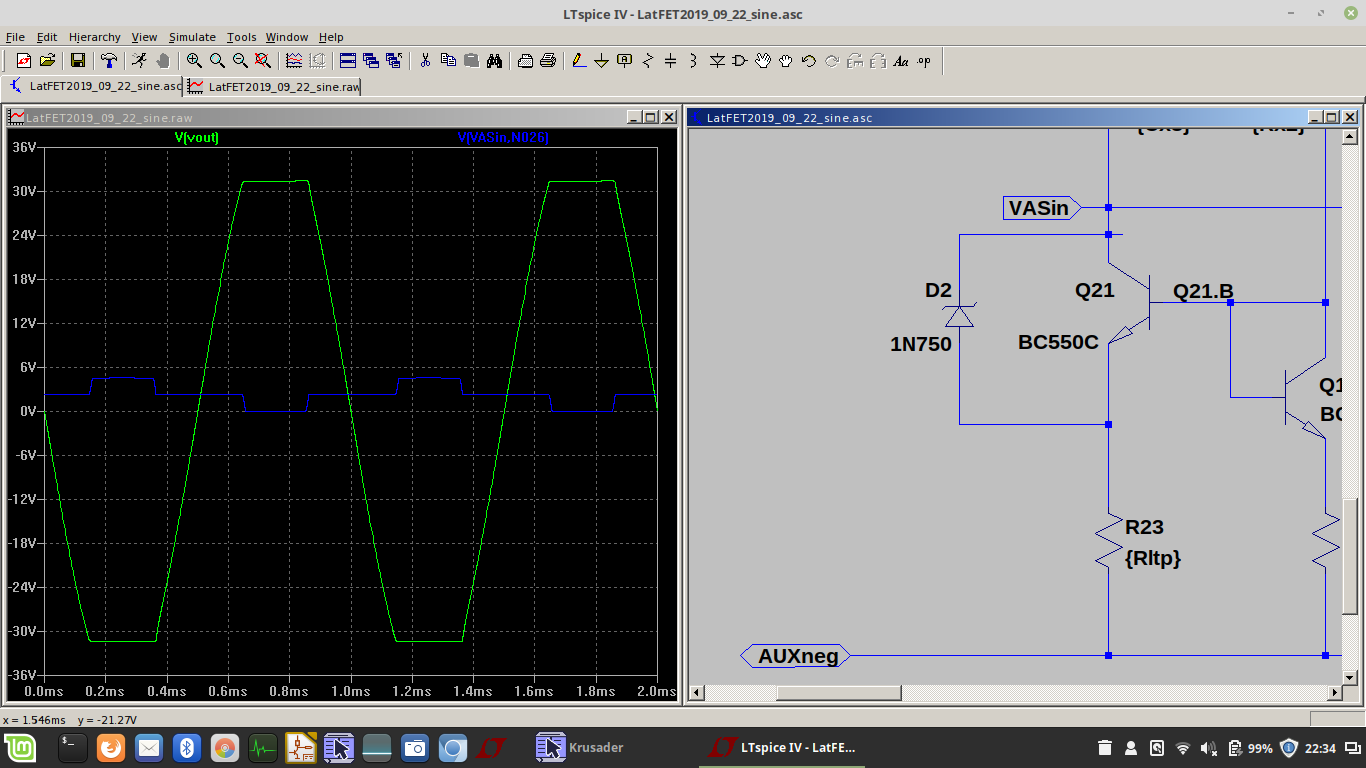Click the green V(vout) trace label
The height and width of the screenshot is (768, 1366).
click(x=197, y=137)
